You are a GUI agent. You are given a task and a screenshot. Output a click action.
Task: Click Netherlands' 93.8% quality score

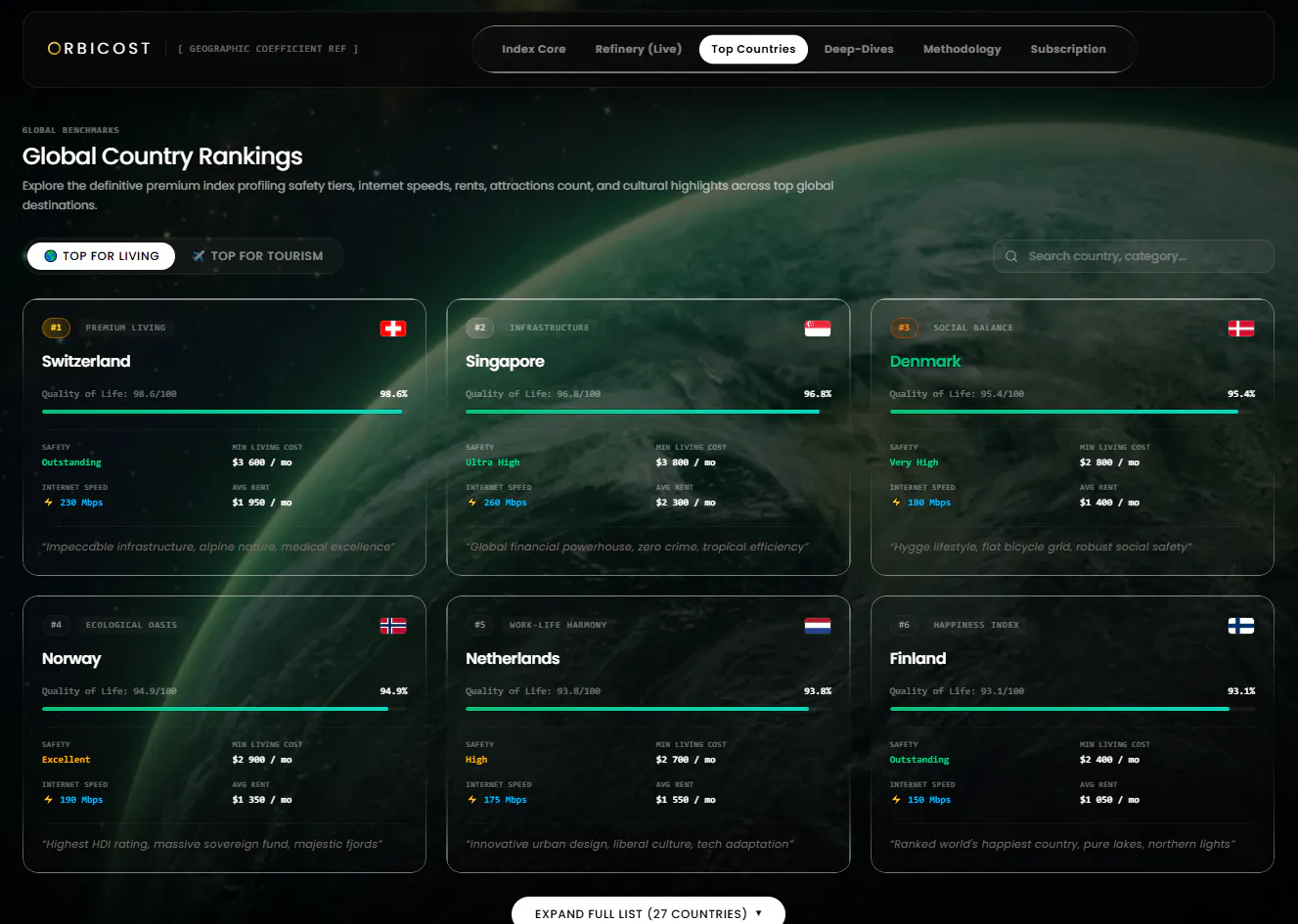(x=818, y=691)
